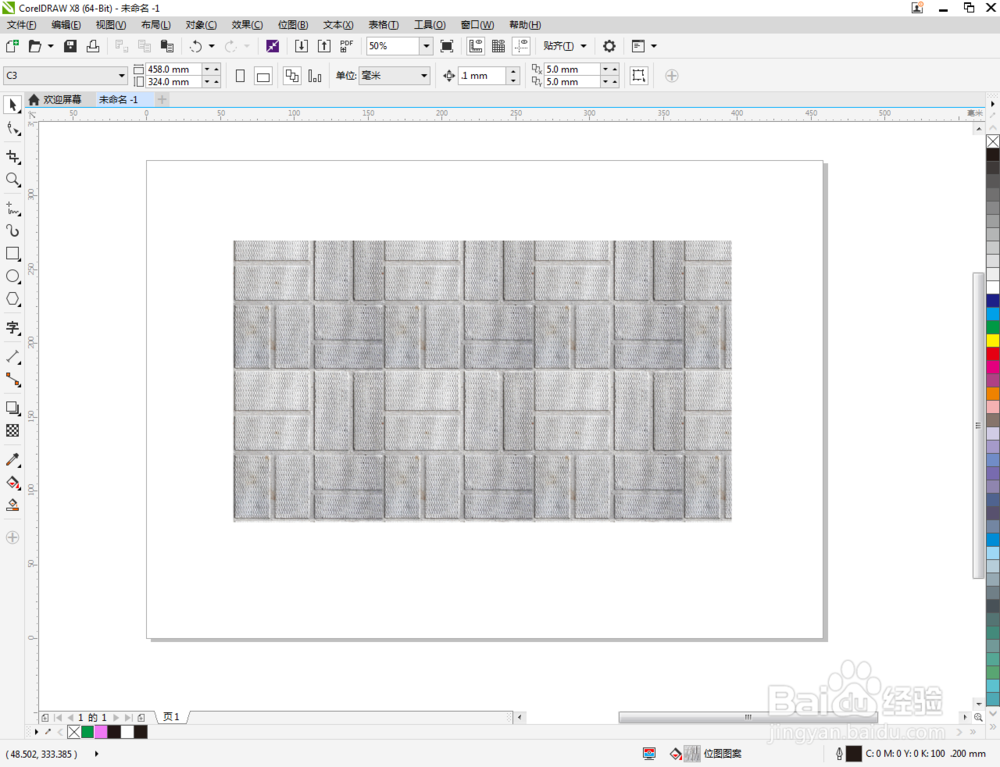
Task: Set portrait page orientation
Action: [240, 76]
